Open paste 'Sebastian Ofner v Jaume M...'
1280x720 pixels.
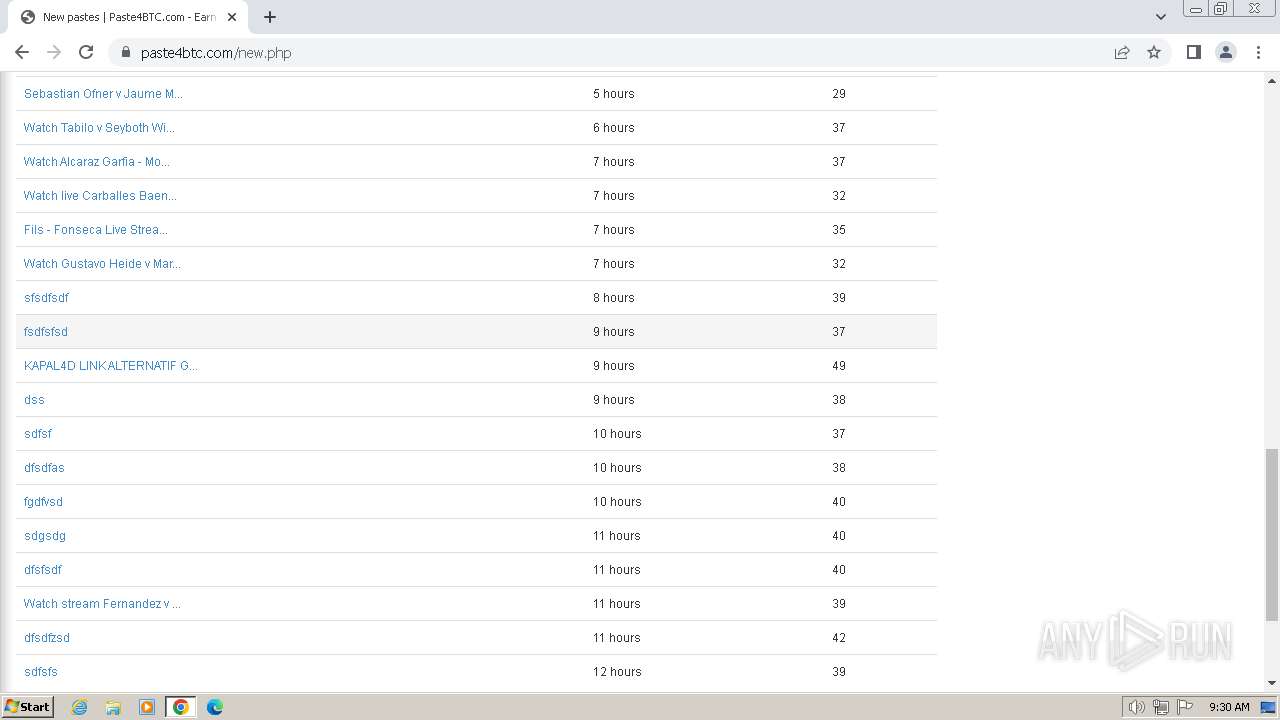click(x=103, y=94)
